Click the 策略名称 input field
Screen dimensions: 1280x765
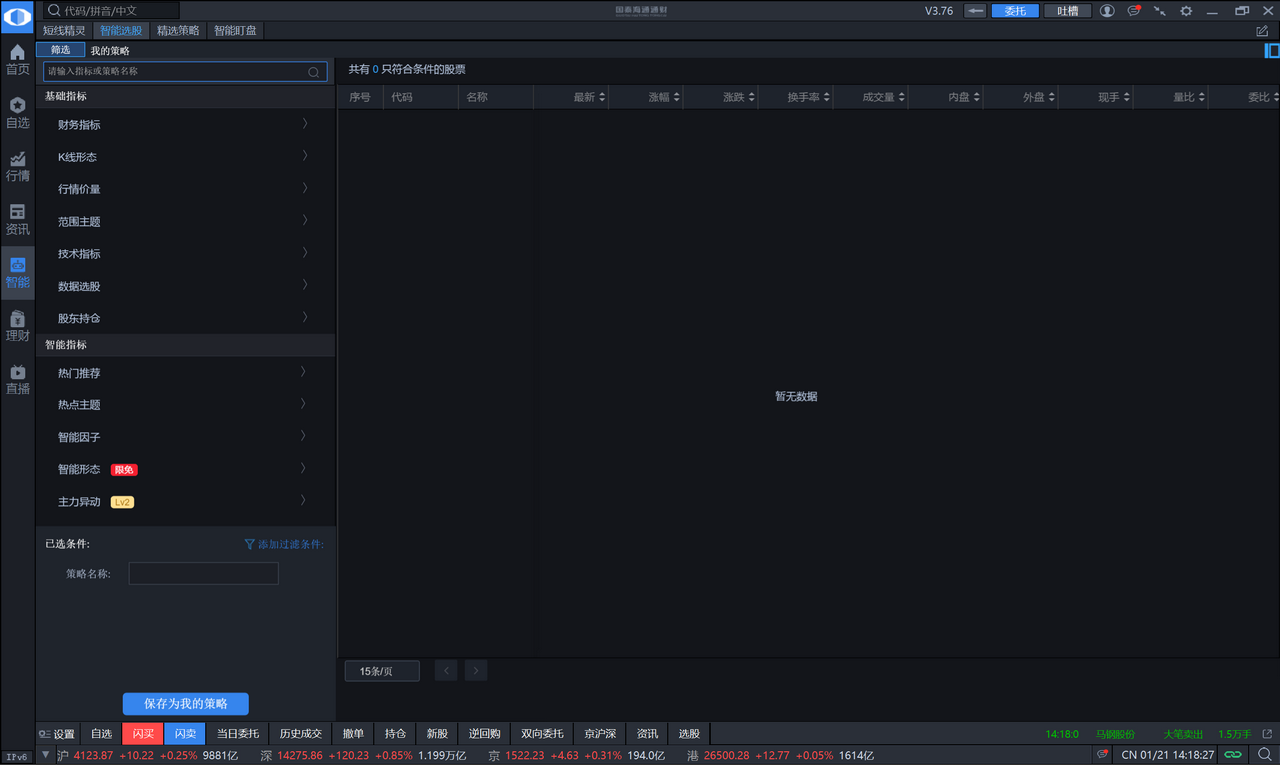(203, 574)
